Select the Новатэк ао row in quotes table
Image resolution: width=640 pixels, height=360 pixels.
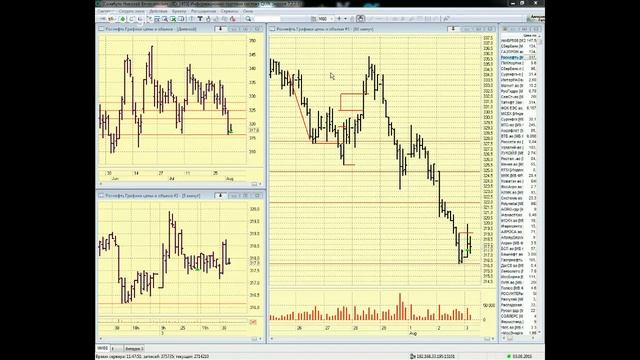(518, 181)
